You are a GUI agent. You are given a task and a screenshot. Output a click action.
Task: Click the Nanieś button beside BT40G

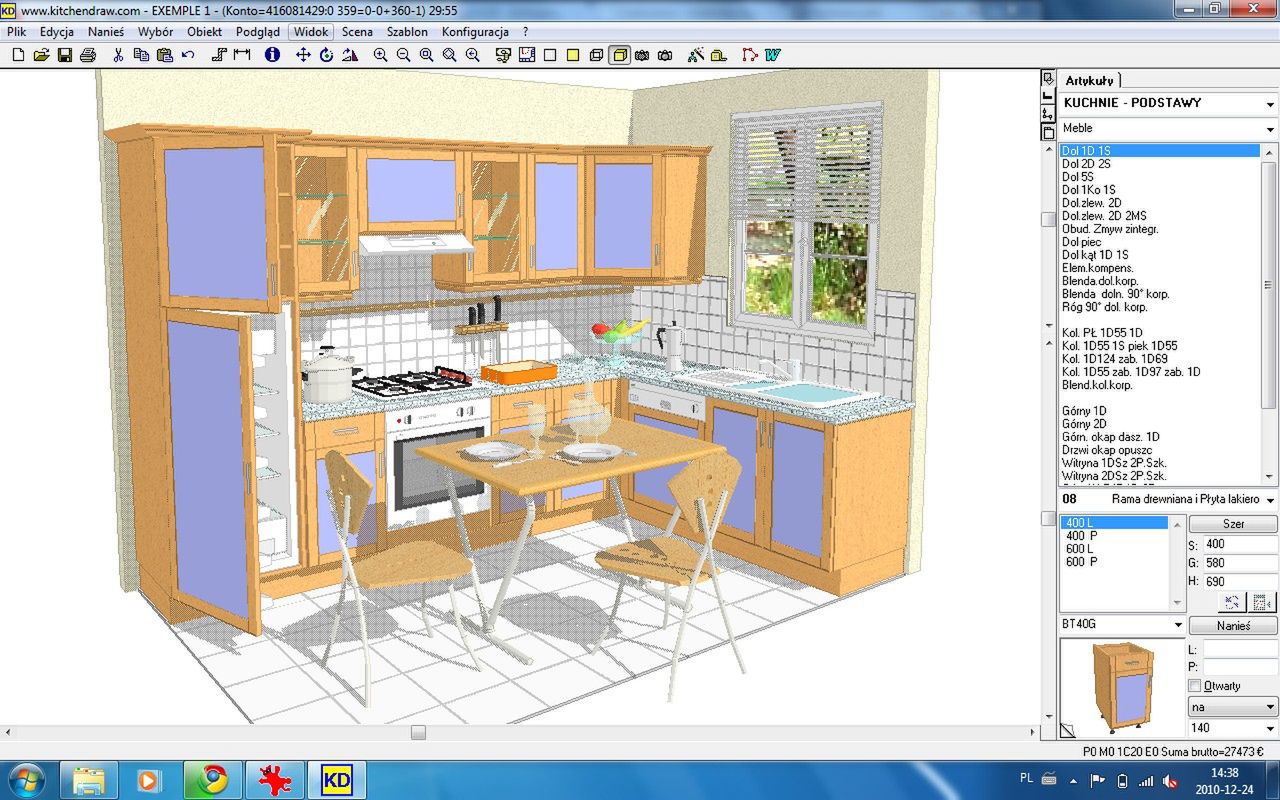coord(1233,626)
